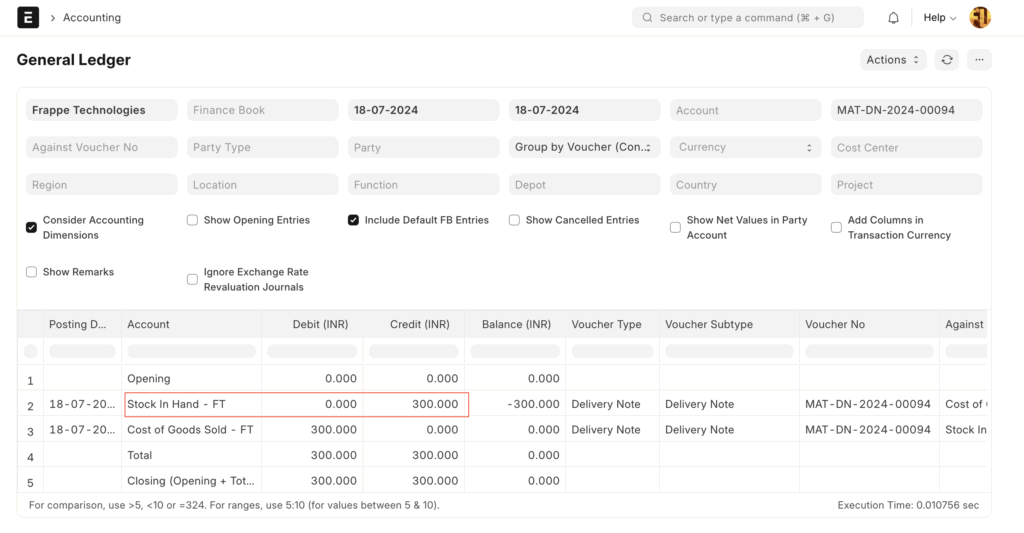Uncheck Consider Accounting Dimensions checkbox
The image size is (1024, 533).
point(32,227)
